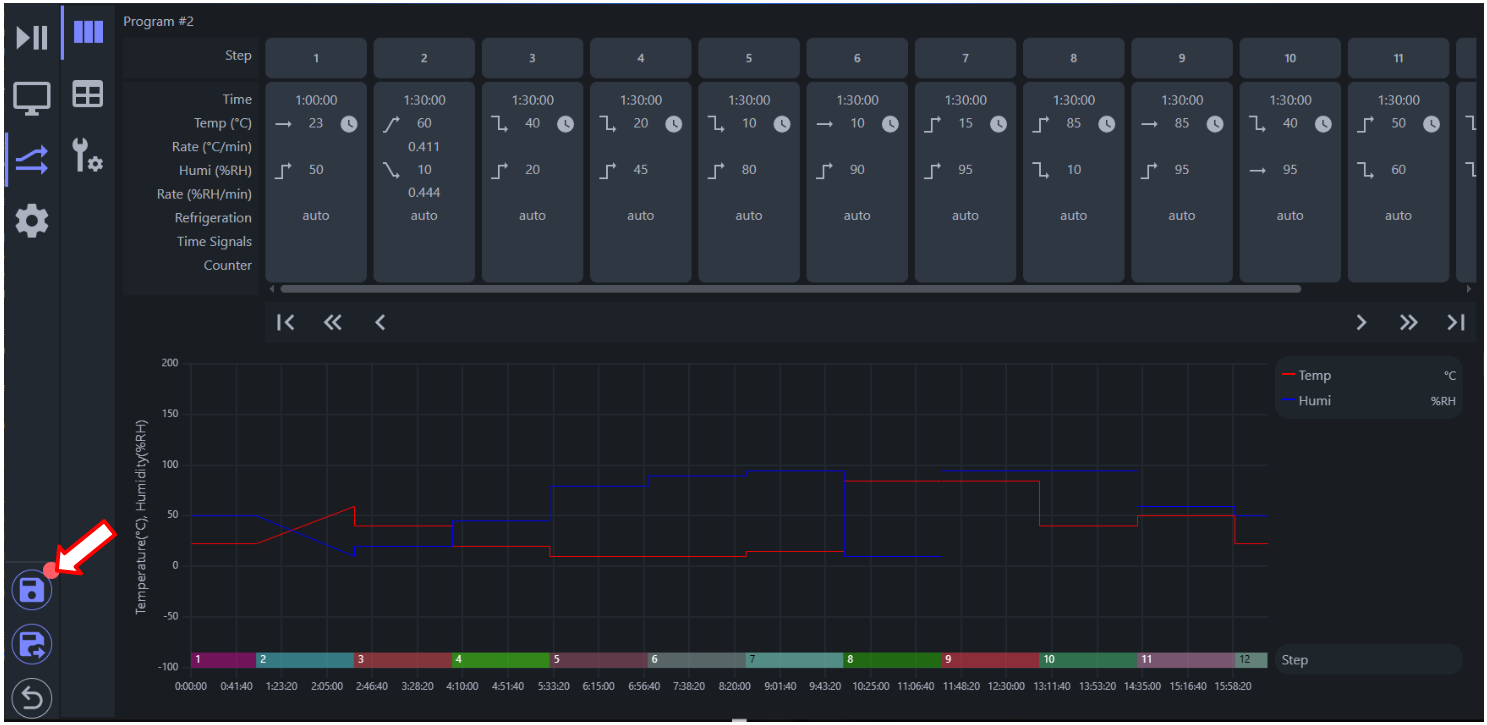Toggle the Humi series in legend
This screenshot has width=1487, height=725.
tap(1306, 401)
